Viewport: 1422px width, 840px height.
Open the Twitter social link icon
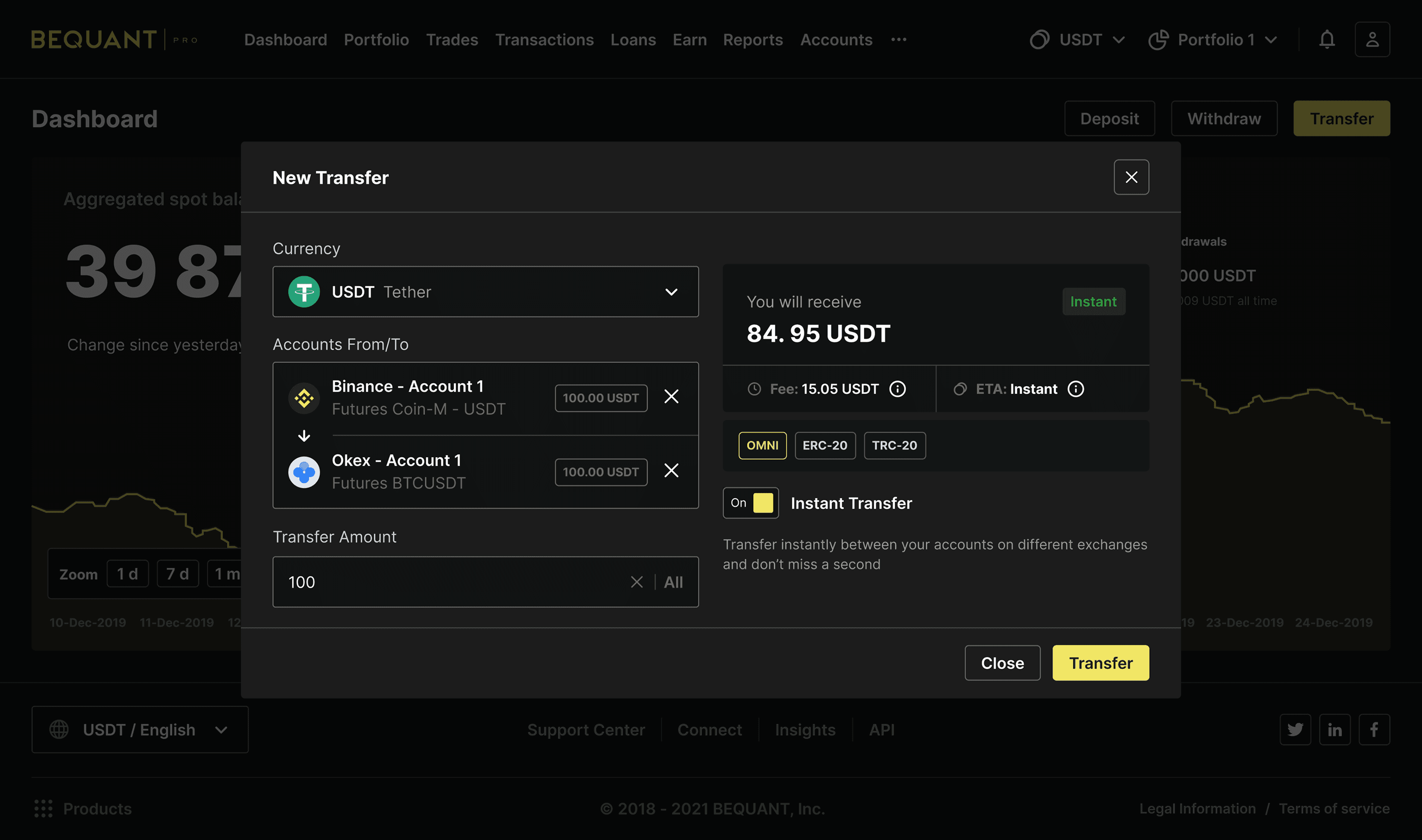tap(1295, 729)
